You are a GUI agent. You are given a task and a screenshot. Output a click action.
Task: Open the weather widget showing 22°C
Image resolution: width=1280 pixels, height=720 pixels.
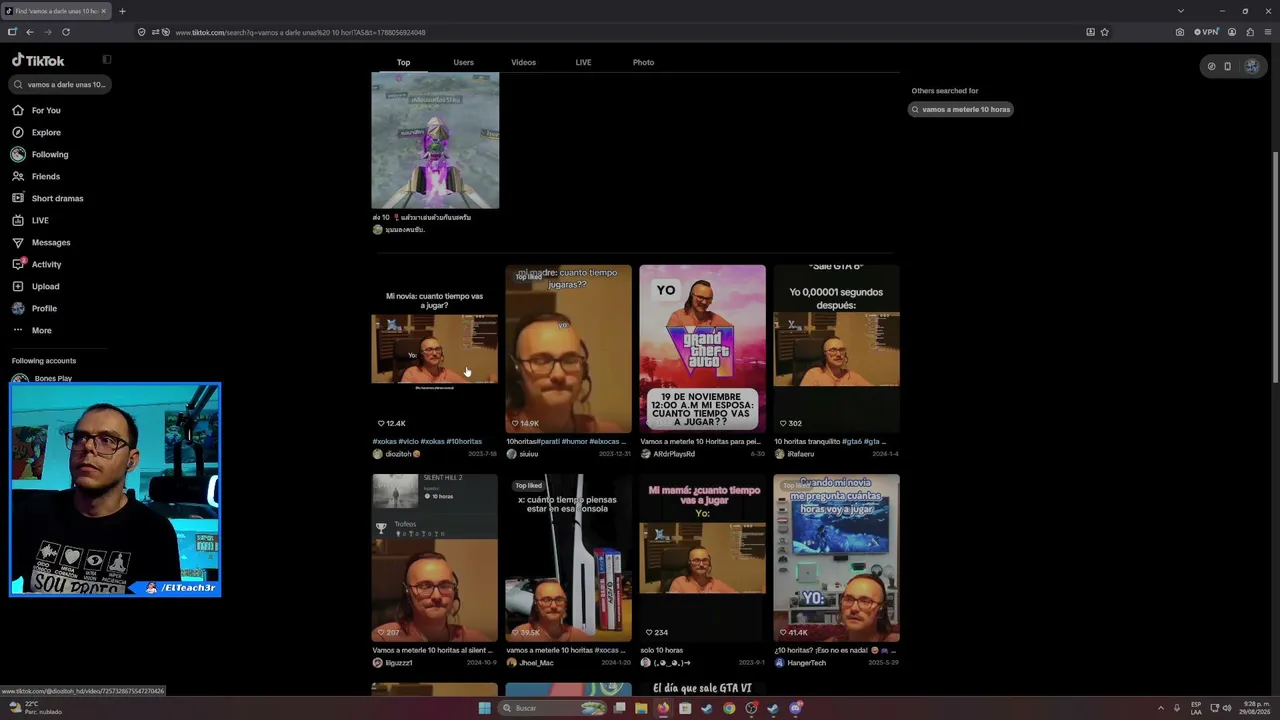click(x=36, y=708)
